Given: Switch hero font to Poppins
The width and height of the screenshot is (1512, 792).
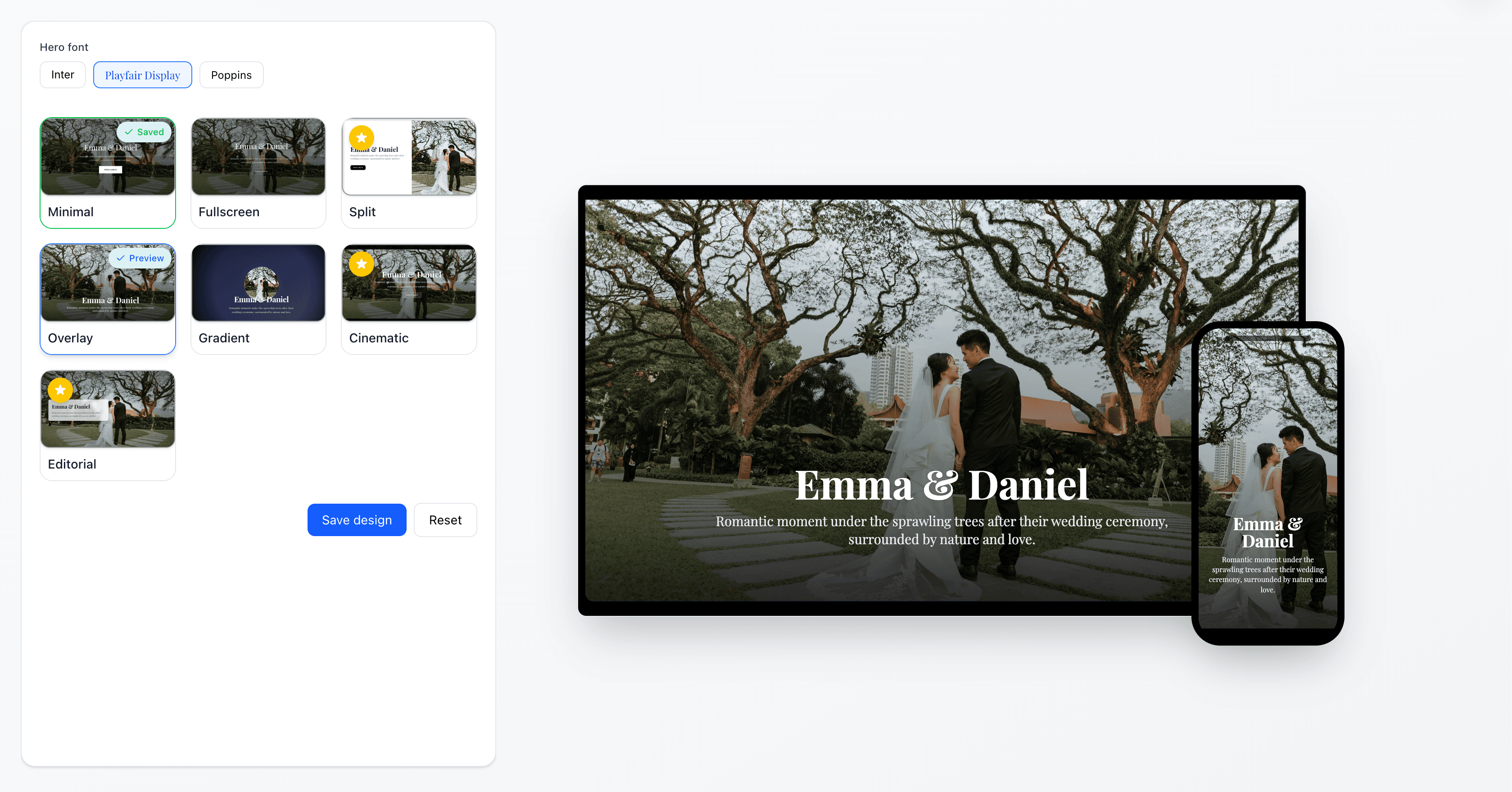Looking at the screenshot, I should pos(231,75).
